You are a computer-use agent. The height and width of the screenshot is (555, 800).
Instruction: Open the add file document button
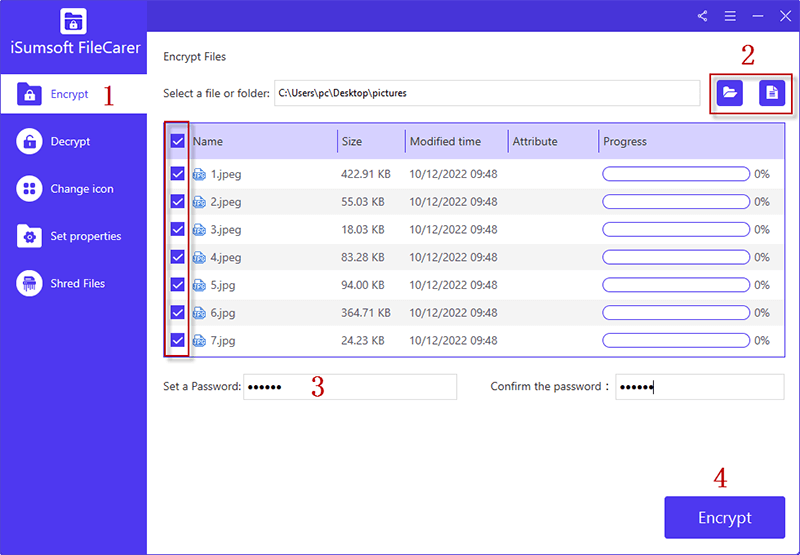[772, 93]
